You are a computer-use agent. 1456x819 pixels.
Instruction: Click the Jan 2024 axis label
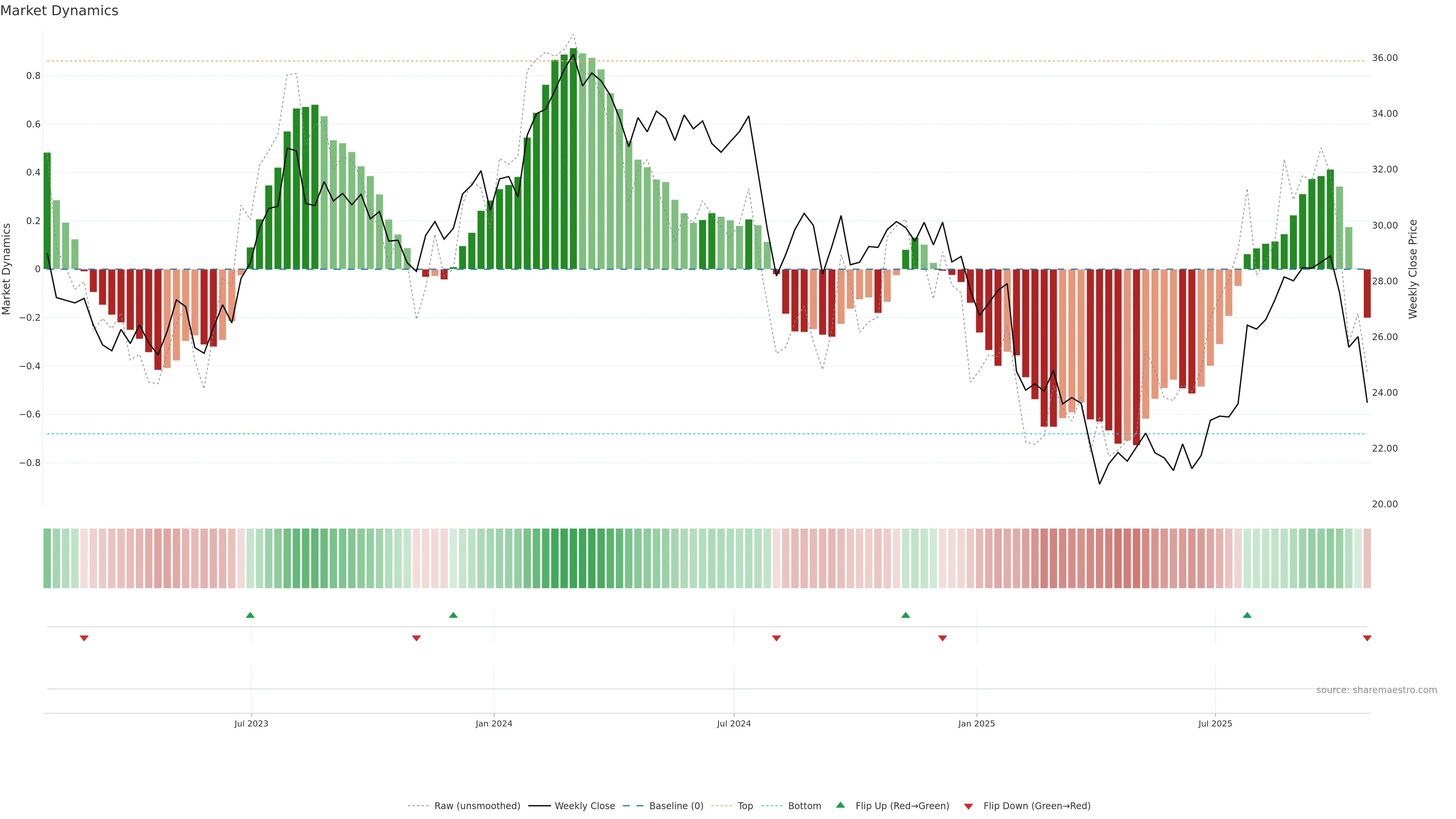493,723
